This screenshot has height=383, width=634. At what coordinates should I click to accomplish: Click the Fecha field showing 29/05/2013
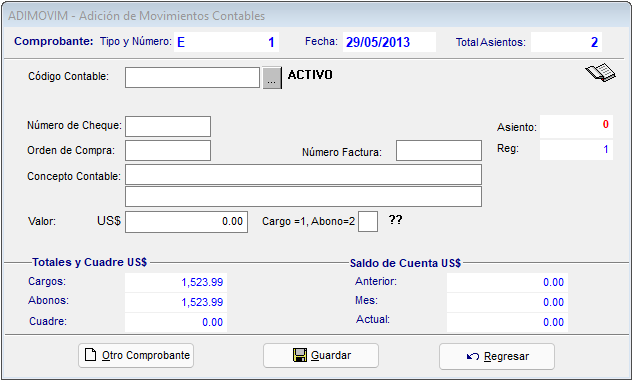[x=389, y=42]
